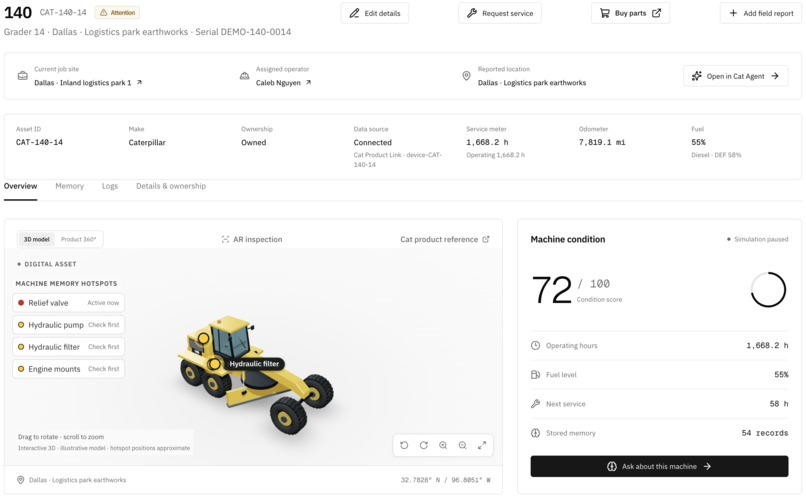Click the map pin icon beside Reported location

coord(466,76)
